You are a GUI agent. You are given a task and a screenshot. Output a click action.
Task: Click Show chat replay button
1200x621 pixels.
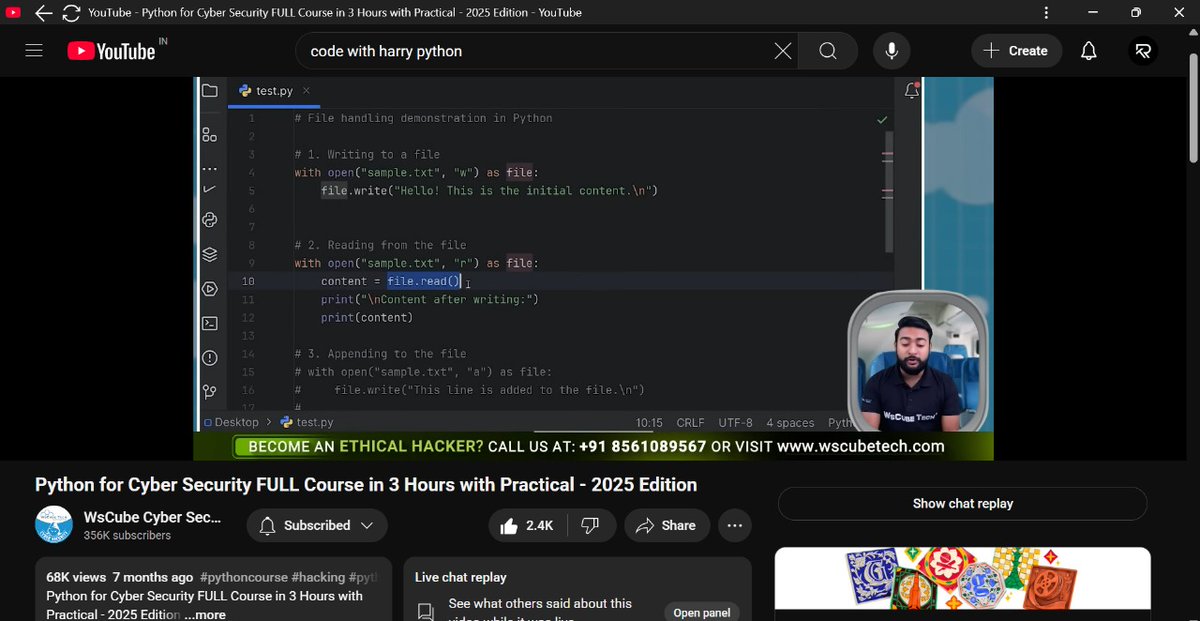pos(962,503)
